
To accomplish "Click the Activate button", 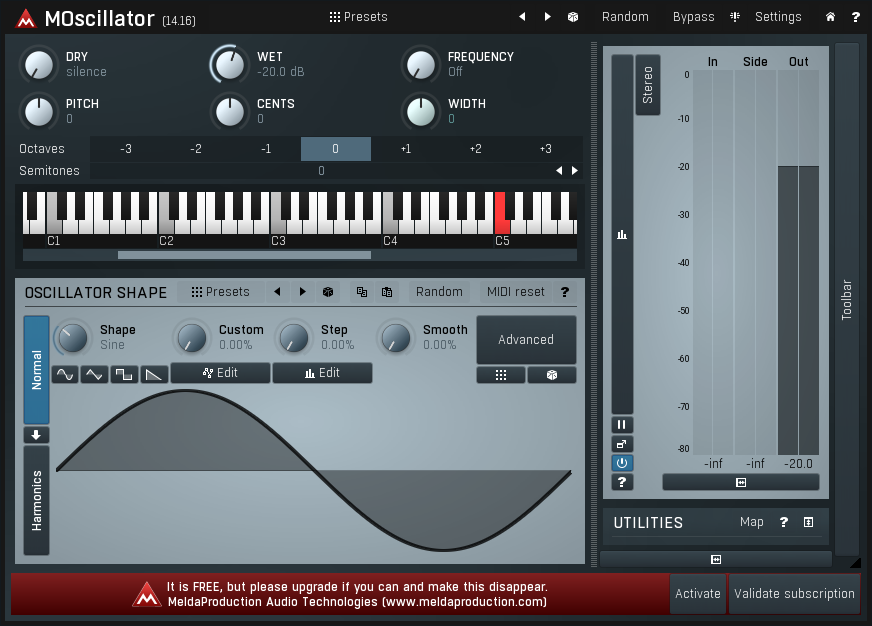I will [698, 593].
